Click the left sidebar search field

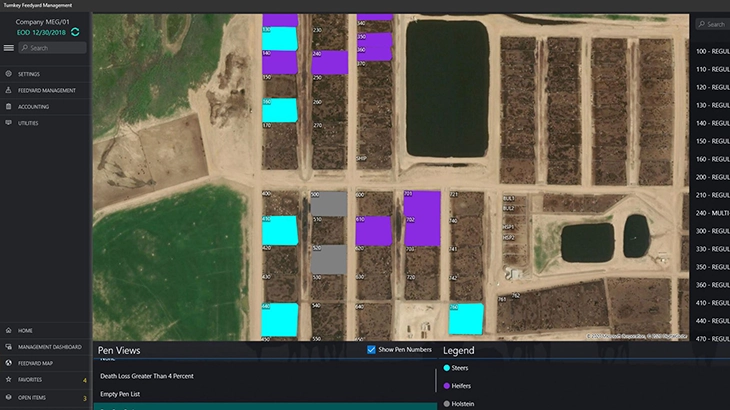(x=52, y=47)
